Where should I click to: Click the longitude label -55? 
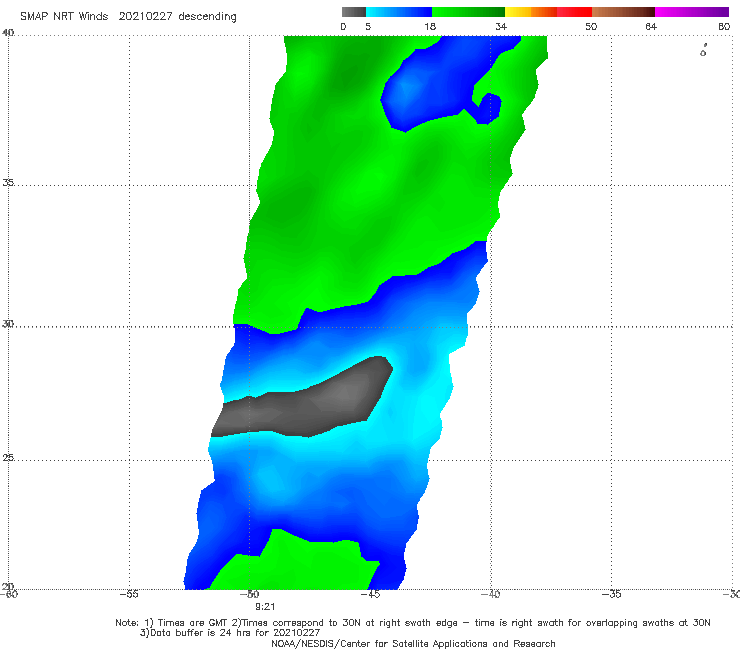click(129, 594)
